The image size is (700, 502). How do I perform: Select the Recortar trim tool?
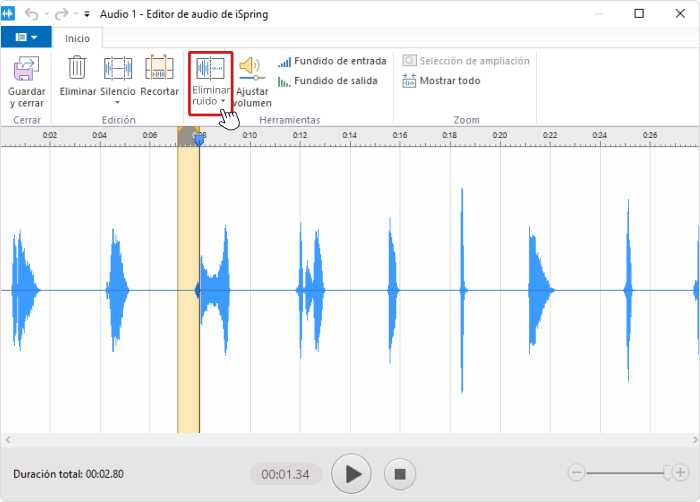point(159,75)
